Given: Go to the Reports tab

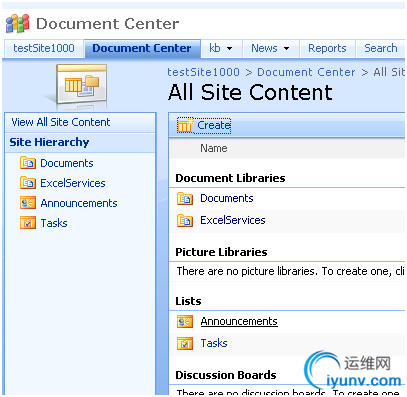Looking at the screenshot, I should 327,48.
